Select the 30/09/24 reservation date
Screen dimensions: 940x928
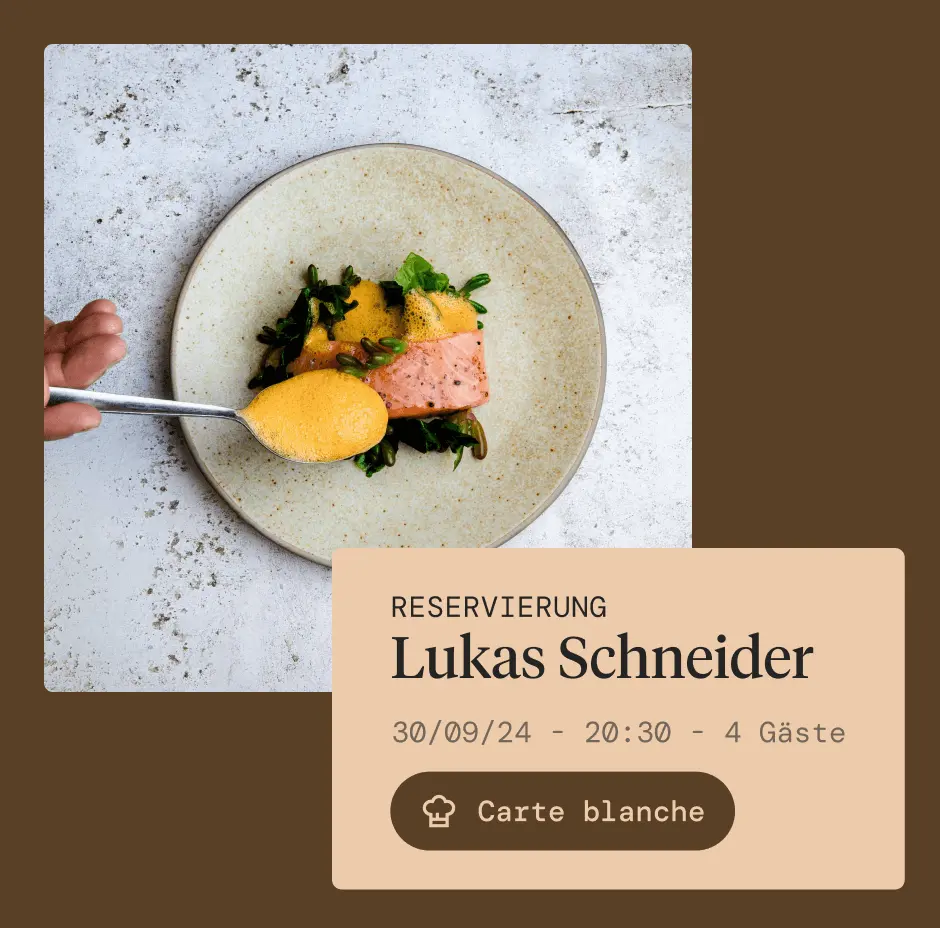click(x=462, y=733)
